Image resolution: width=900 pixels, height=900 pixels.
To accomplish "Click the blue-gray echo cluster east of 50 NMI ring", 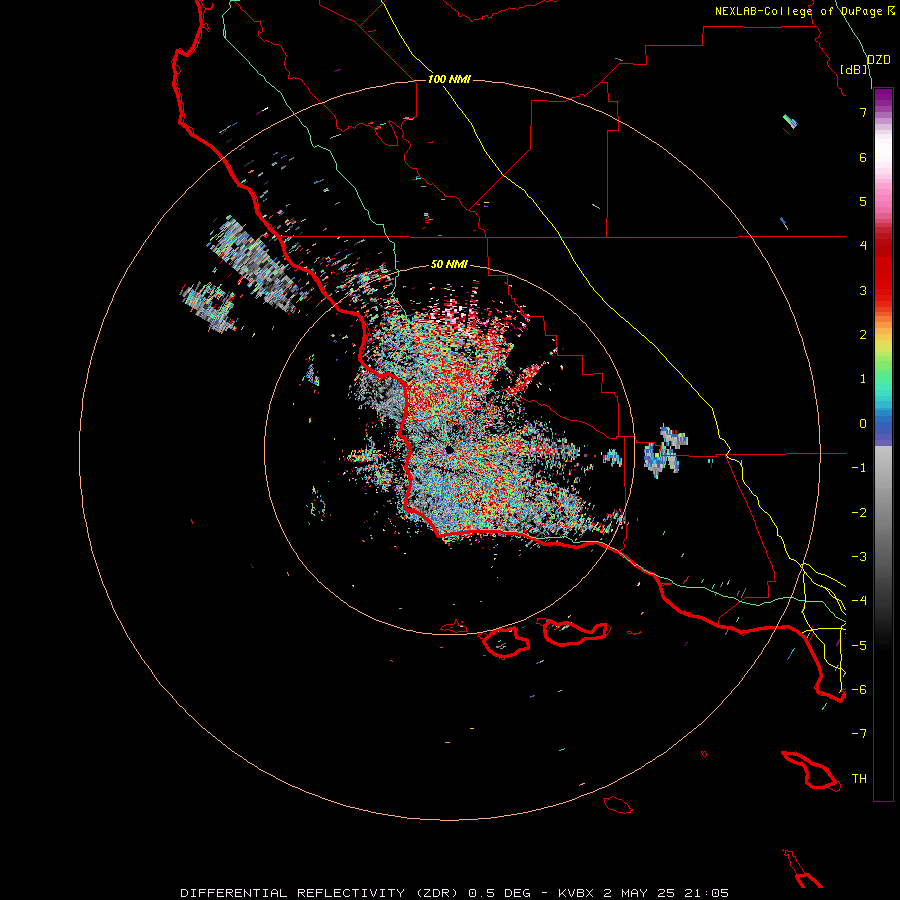I will point(665,451).
